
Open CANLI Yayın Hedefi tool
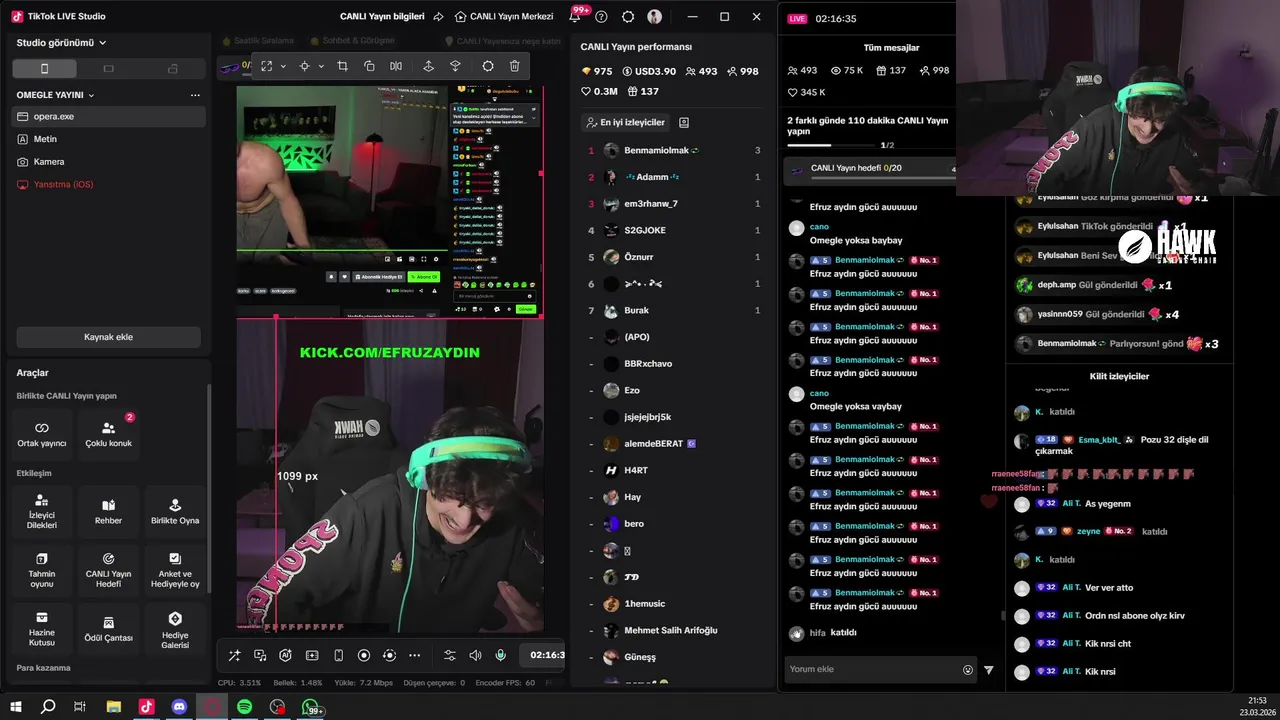[108, 570]
